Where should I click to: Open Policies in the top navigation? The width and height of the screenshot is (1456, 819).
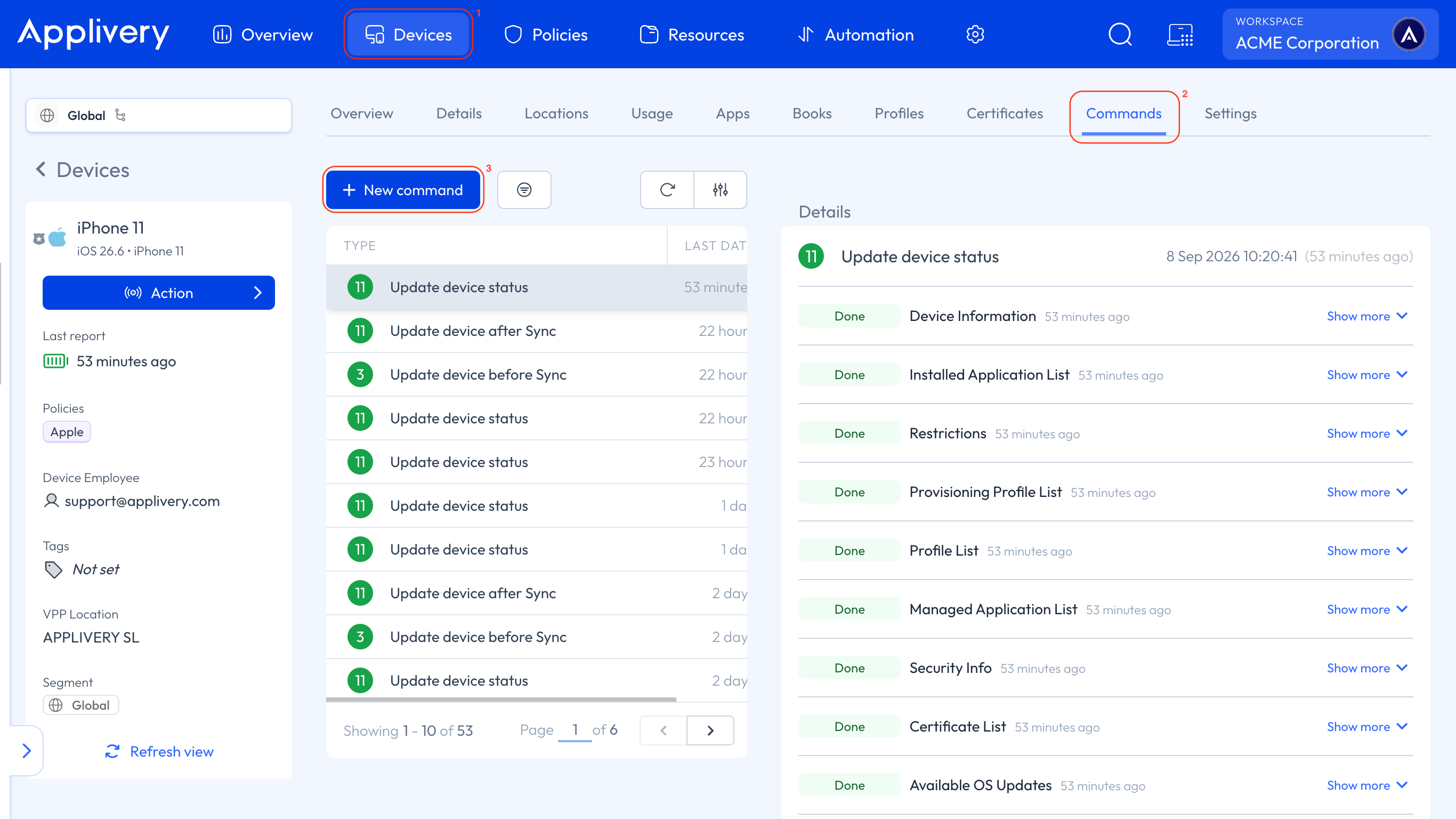545,35
